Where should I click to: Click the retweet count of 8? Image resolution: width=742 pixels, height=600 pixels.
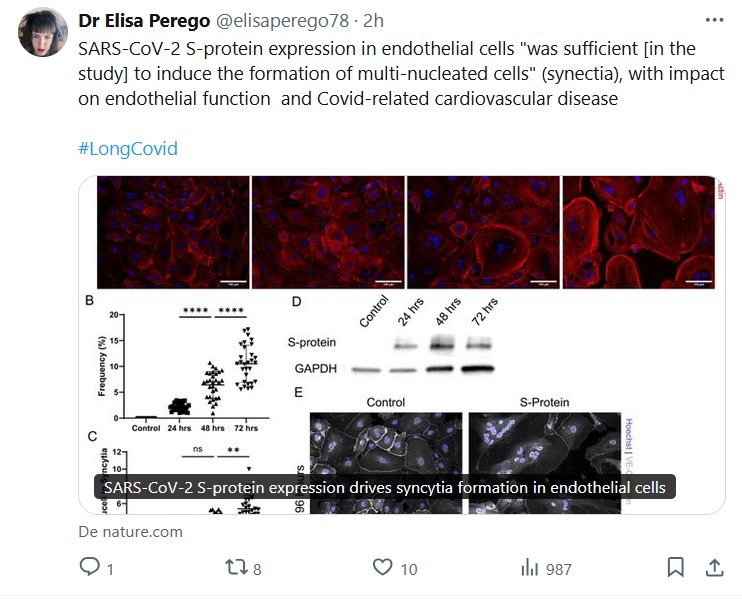click(x=257, y=569)
